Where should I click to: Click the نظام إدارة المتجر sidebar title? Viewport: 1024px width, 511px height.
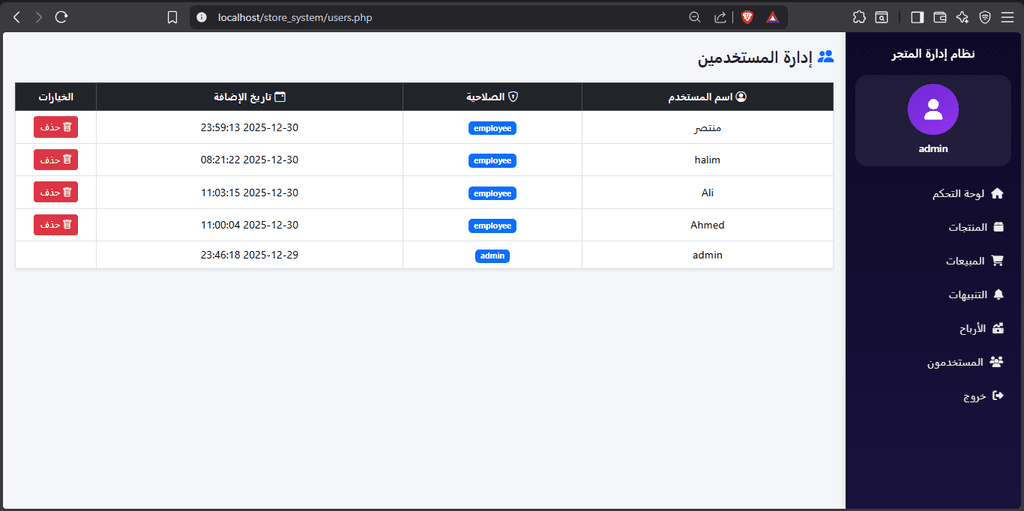933,54
